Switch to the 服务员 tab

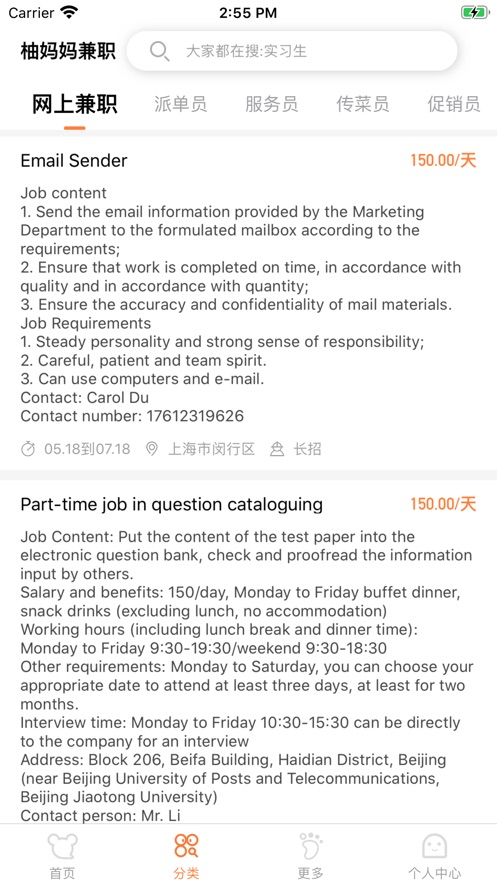[271, 104]
